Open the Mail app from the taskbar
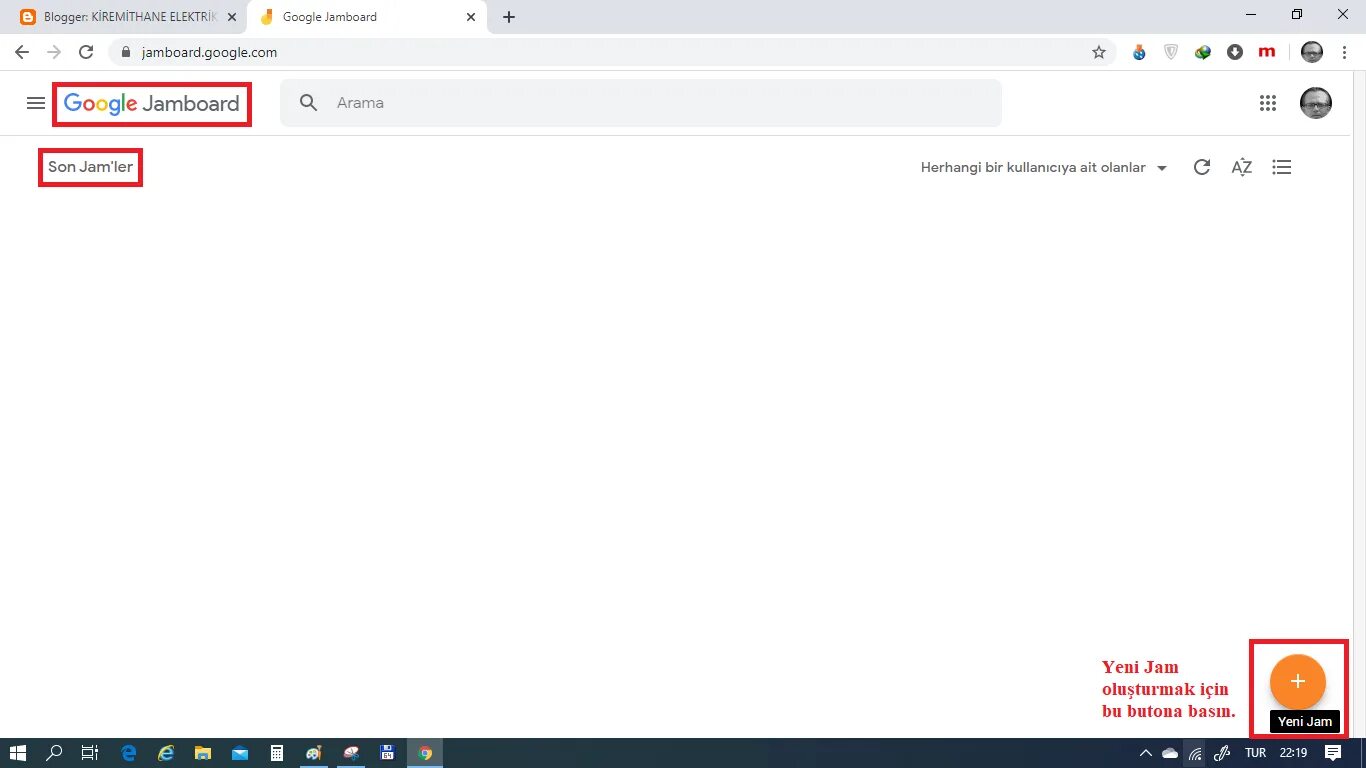 tap(240, 753)
